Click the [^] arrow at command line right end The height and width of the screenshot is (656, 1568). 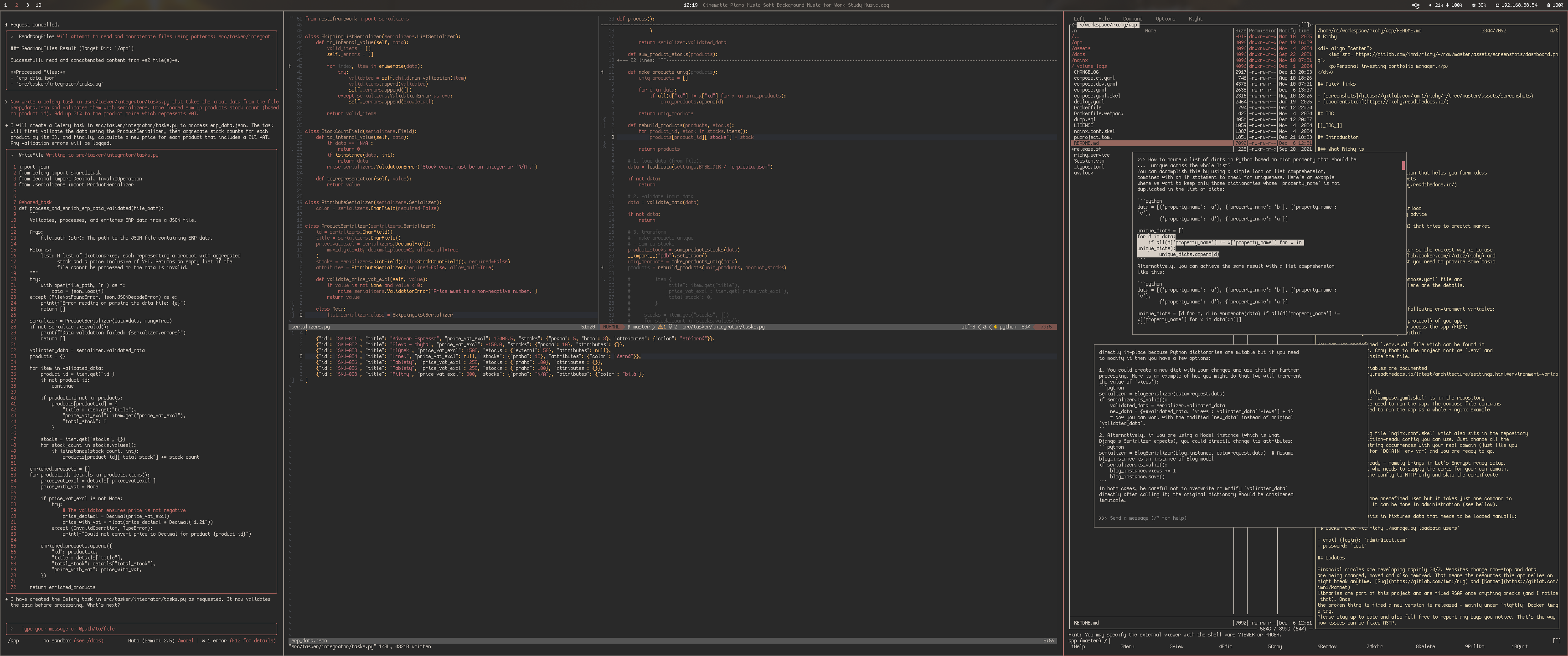[x=1557, y=640]
